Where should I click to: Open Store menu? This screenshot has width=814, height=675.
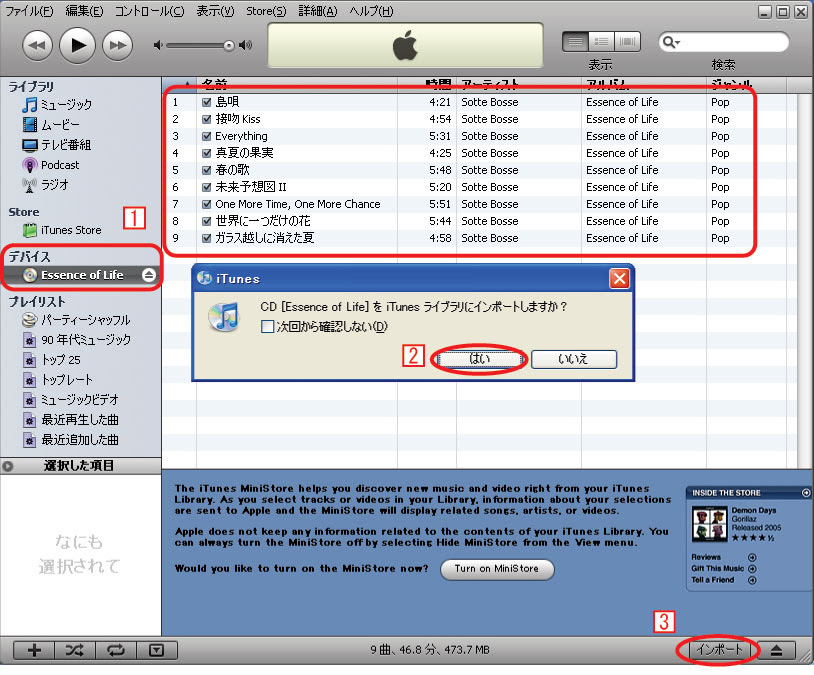point(266,11)
